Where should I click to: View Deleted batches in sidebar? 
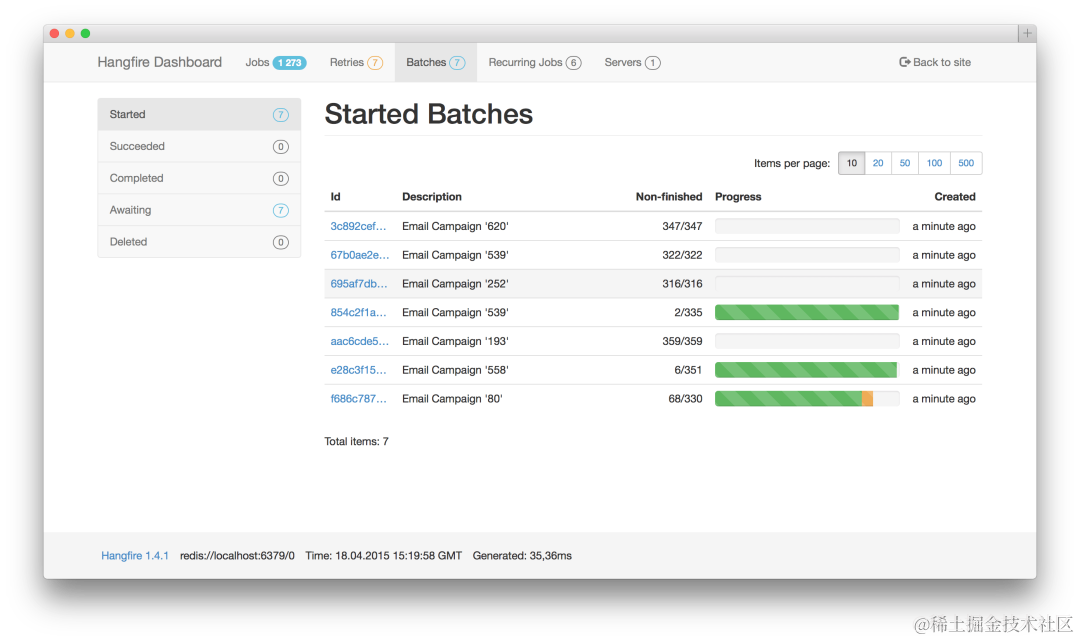coord(199,242)
